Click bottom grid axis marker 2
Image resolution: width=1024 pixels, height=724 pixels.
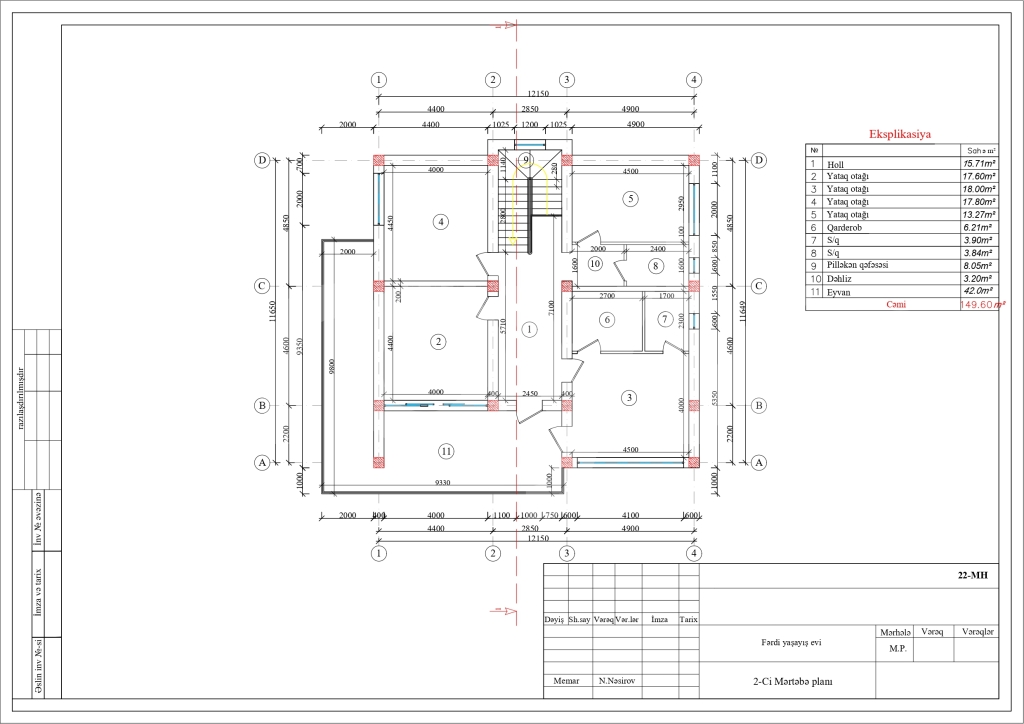pyautogui.click(x=492, y=553)
